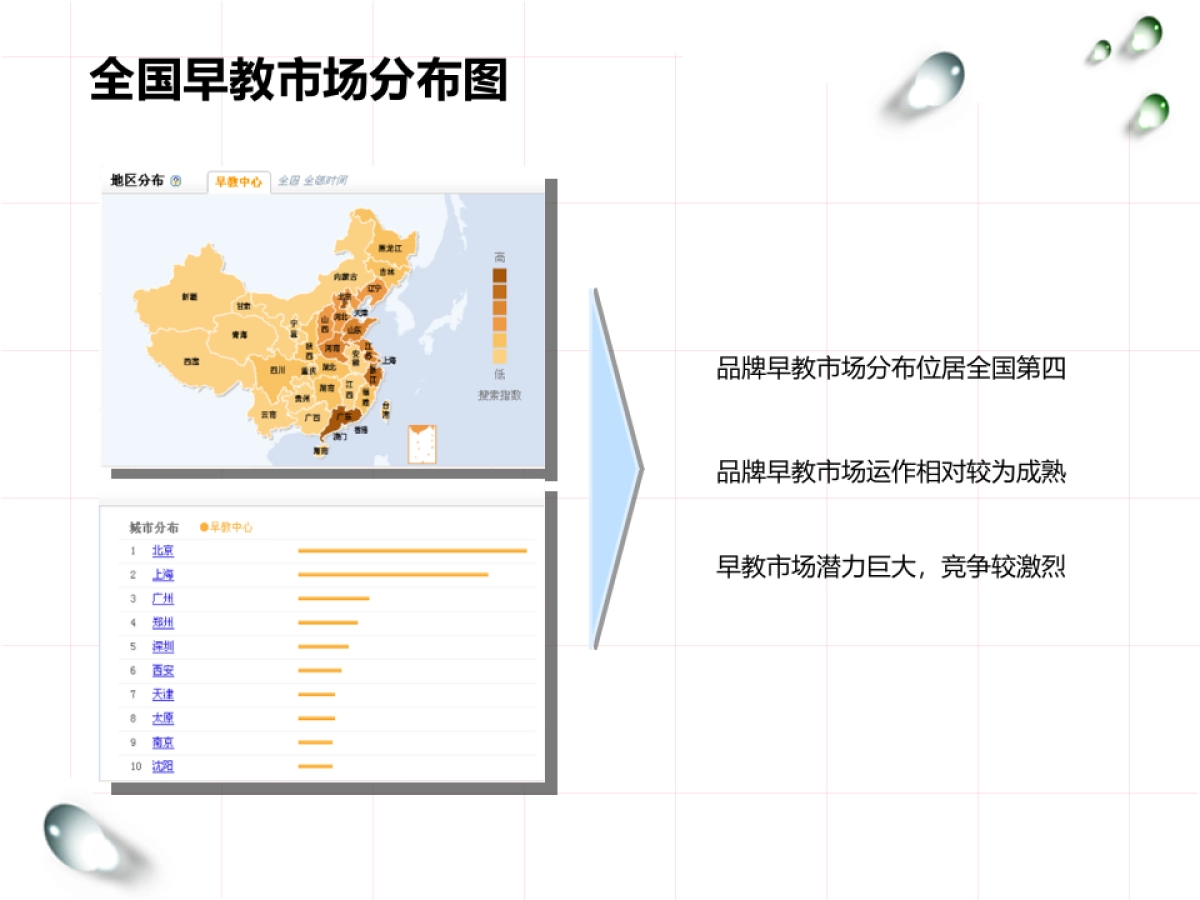Viewport: 1200px width, 900px height.
Task: Click the orange 早教中心 legend dot
Action: coord(203,527)
